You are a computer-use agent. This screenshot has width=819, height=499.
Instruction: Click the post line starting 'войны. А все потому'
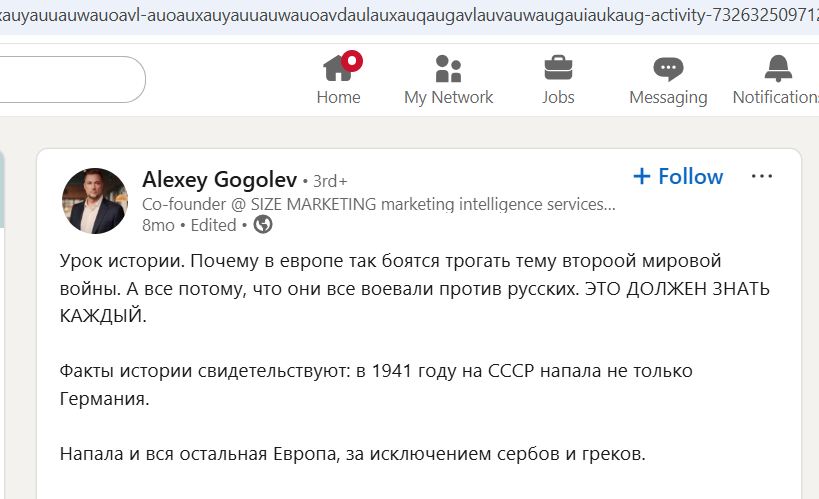pyautogui.click(x=415, y=289)
